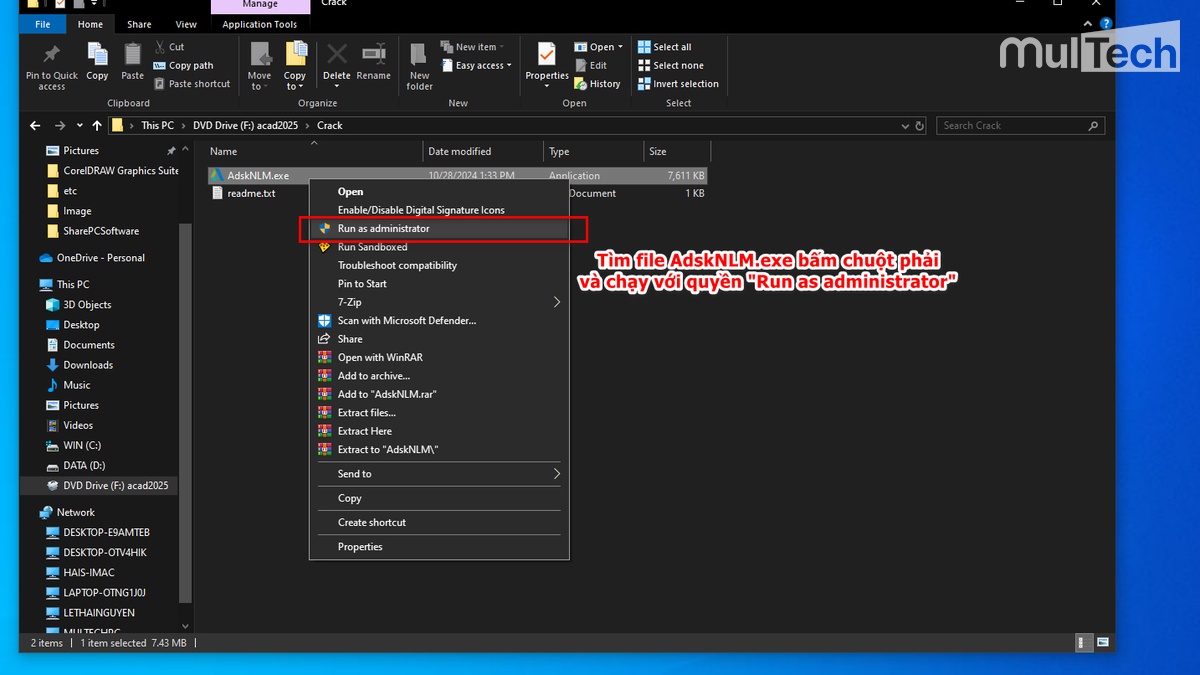
Task: Switch to the View tab
Action: pos(186,23)
